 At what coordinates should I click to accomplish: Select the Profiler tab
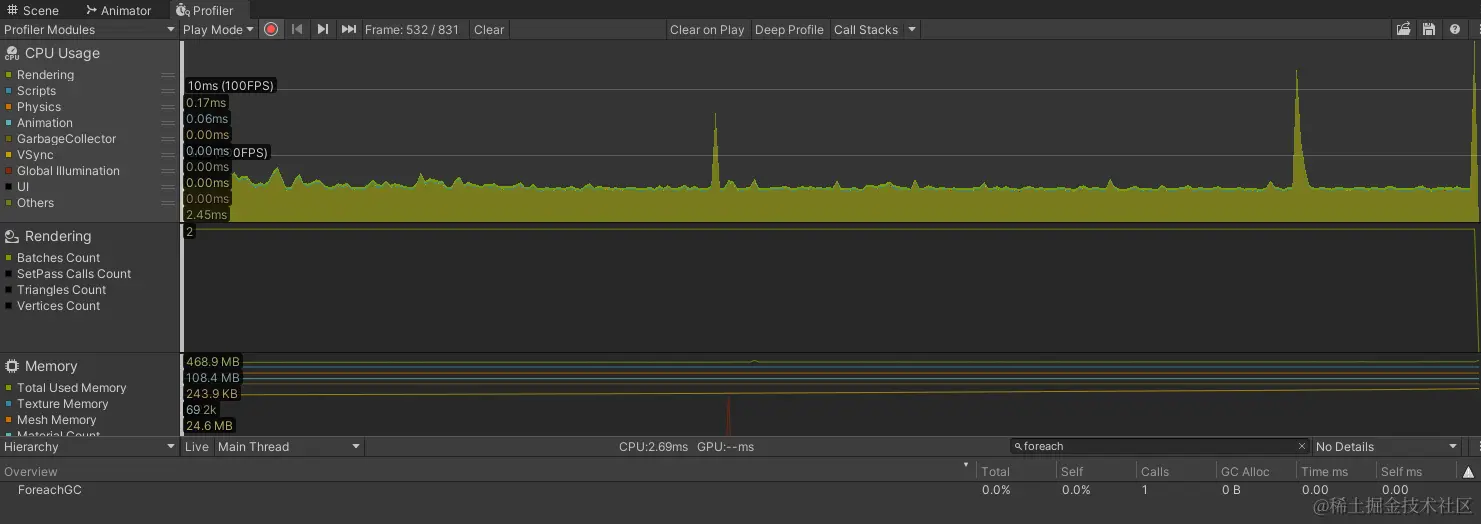tap(205, 10)
